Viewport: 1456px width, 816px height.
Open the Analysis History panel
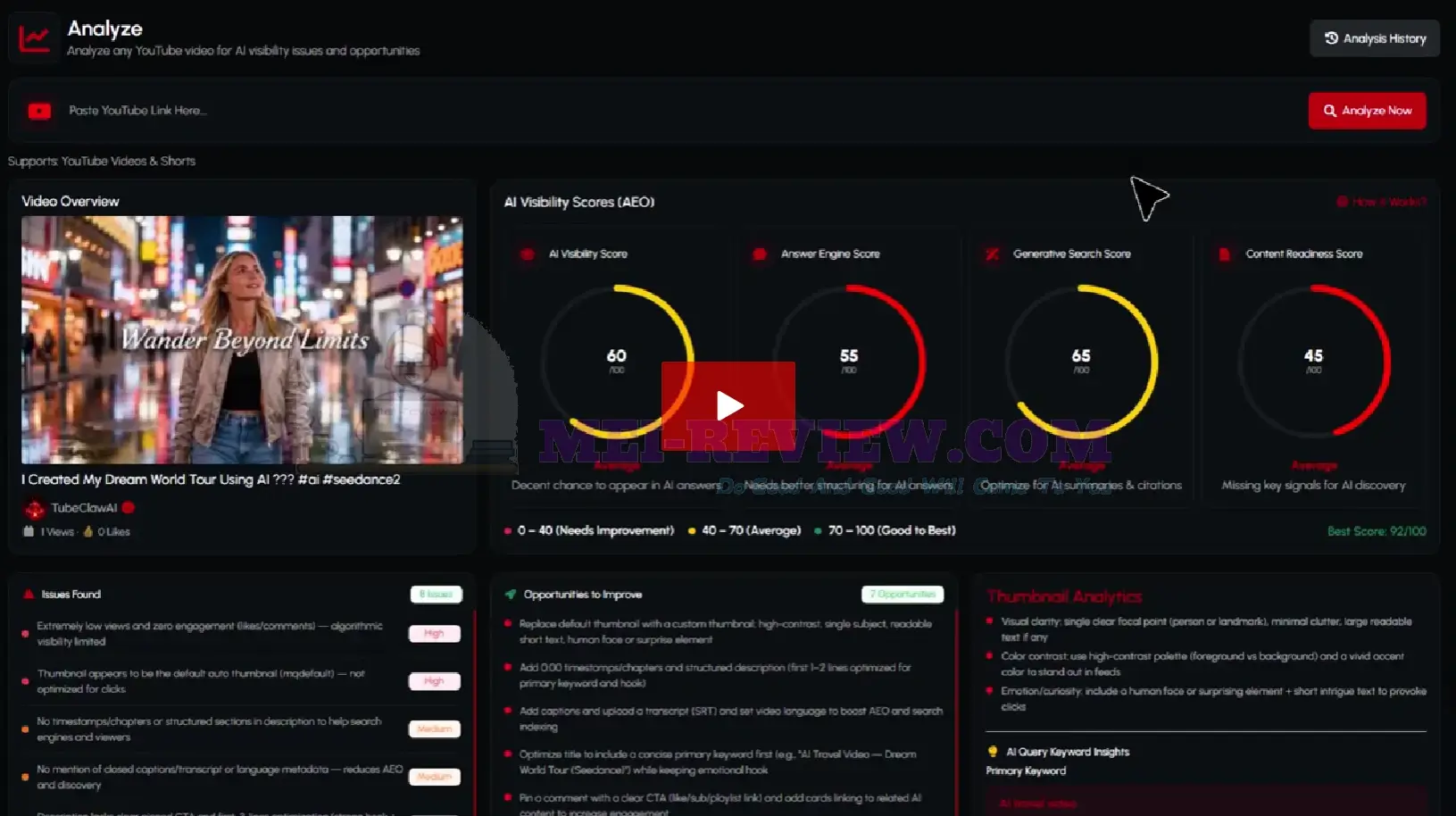click(x=1374, y=38)
